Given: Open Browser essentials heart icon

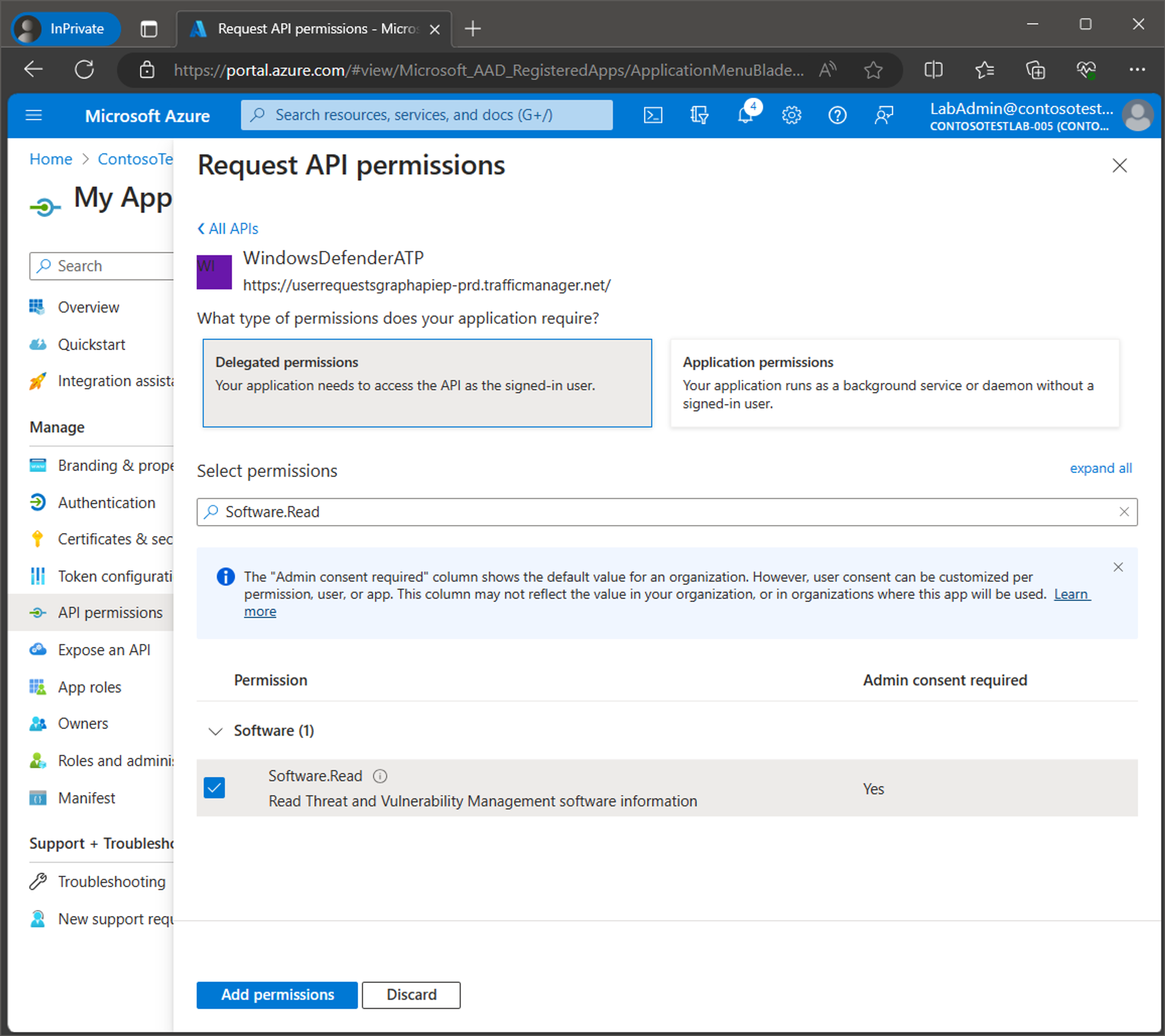Looking at the screenshot, I should click(x=1086, y=69).
